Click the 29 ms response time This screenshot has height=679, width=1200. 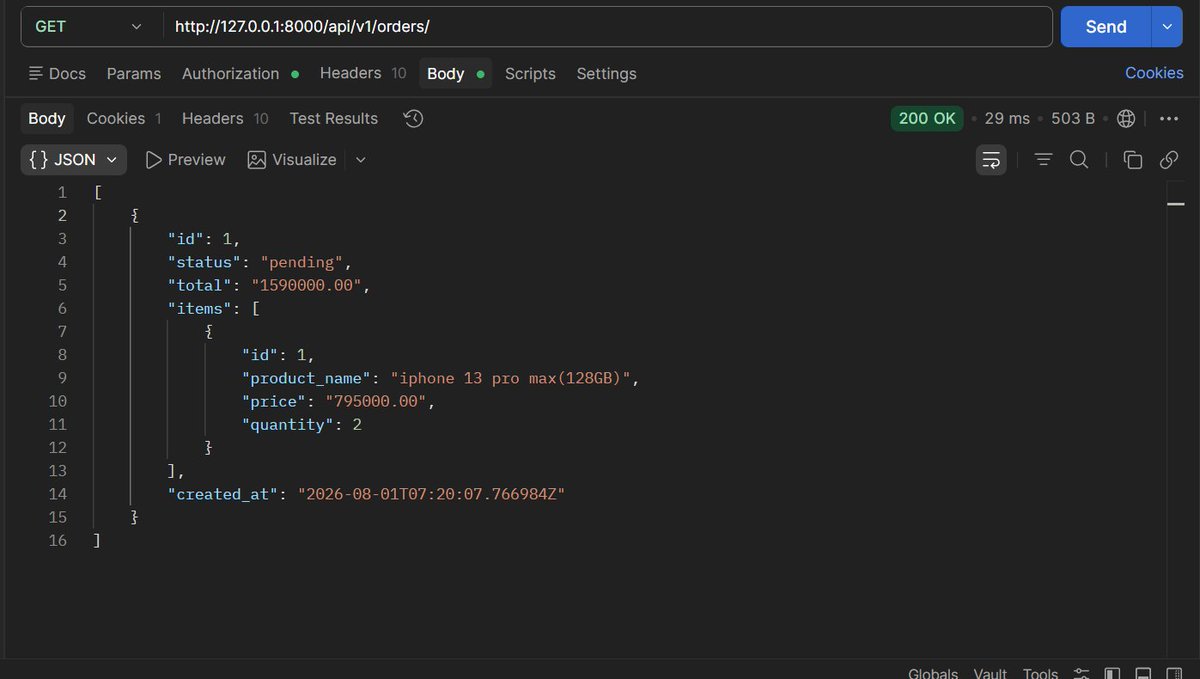[1007, 118]
